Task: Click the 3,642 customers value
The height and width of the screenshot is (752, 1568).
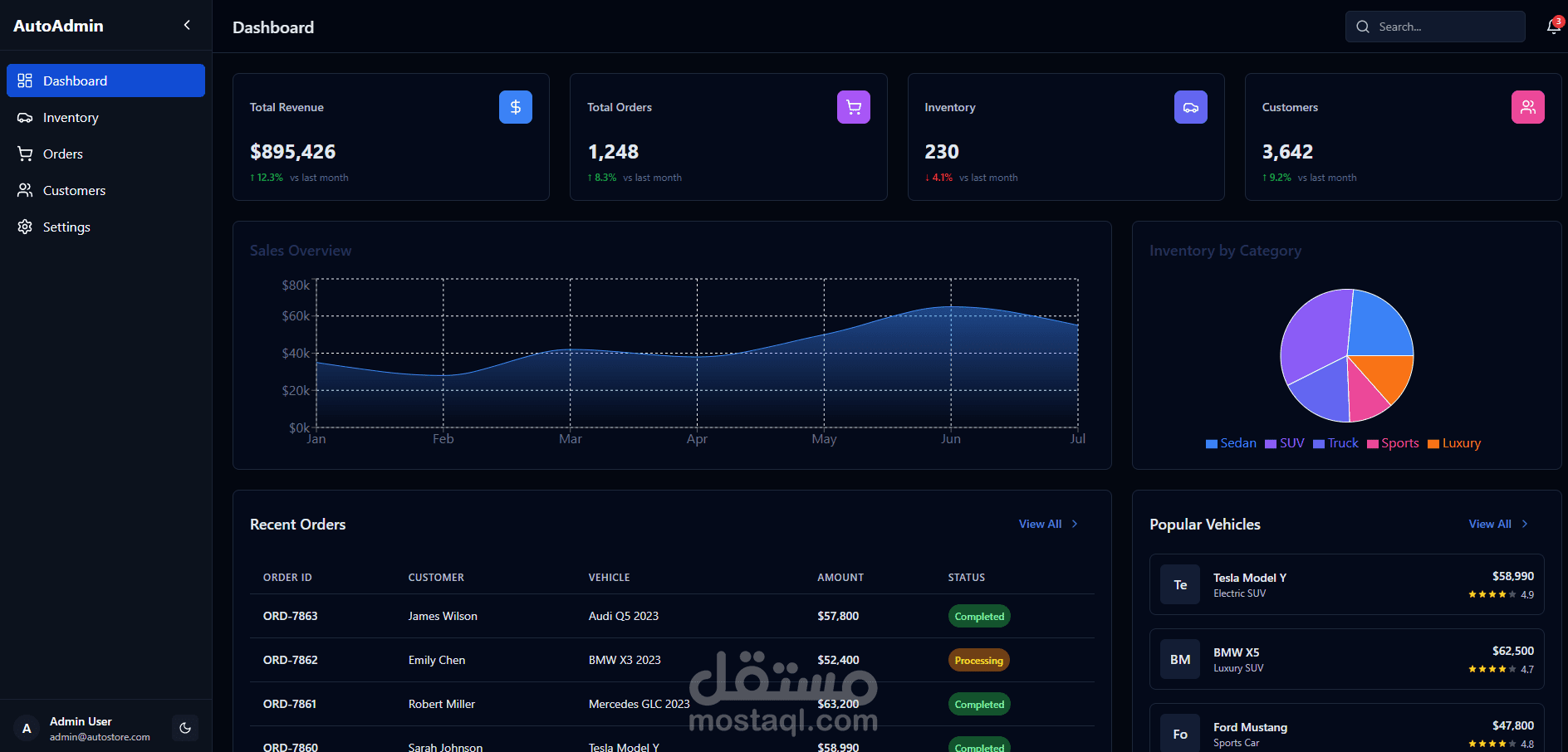Action: pos(1287,152)
